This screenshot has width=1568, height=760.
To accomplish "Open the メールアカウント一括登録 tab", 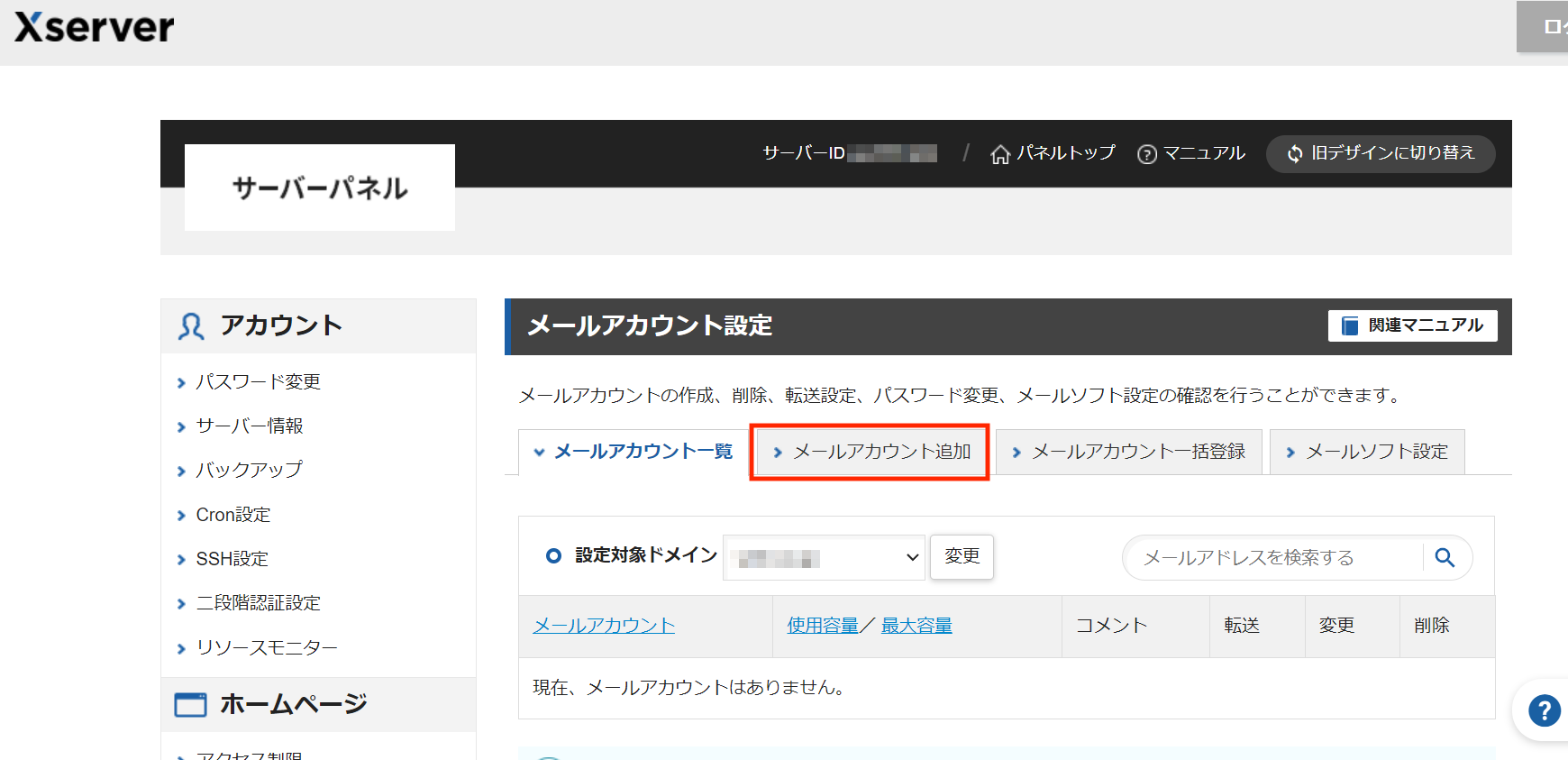I will tap(1128, 452).
